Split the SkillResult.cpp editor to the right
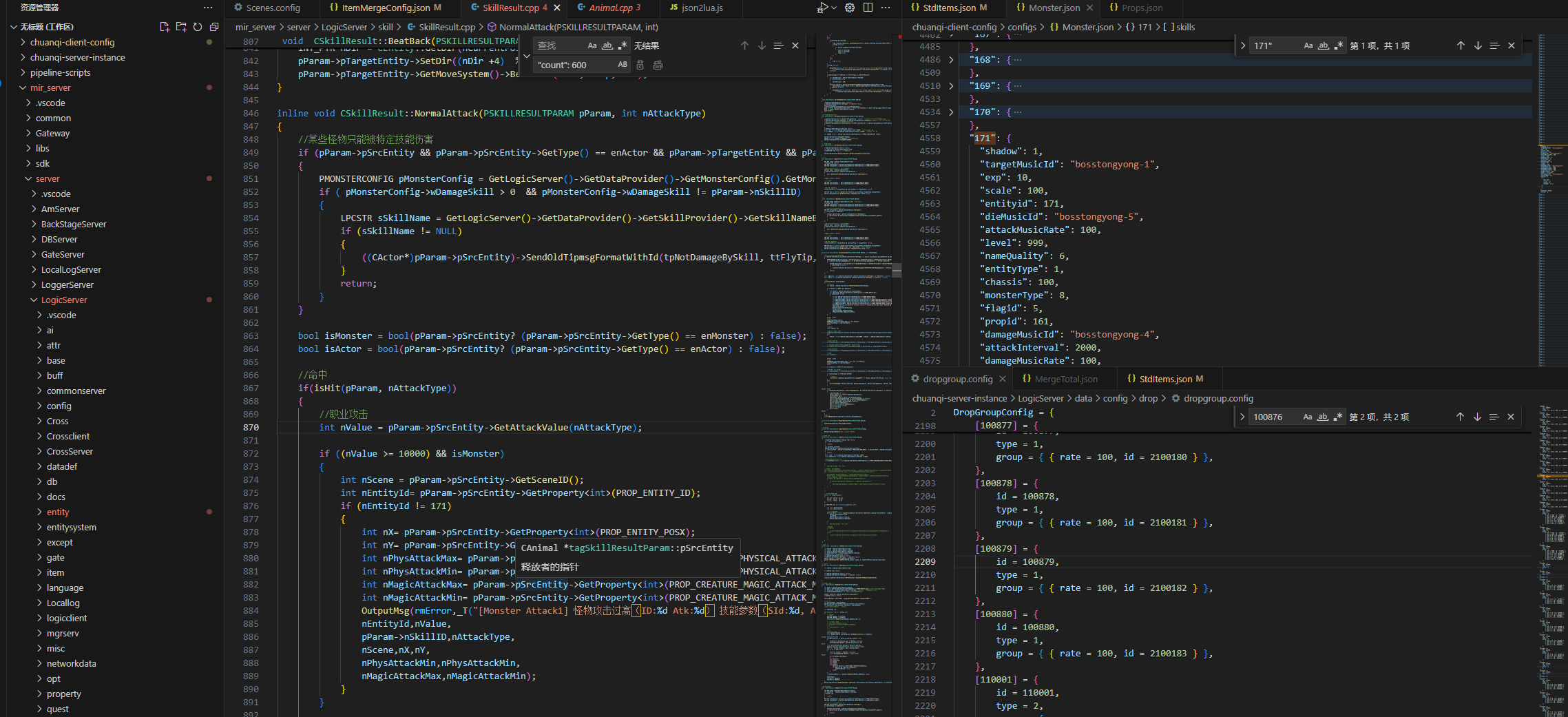 (868, 8)
